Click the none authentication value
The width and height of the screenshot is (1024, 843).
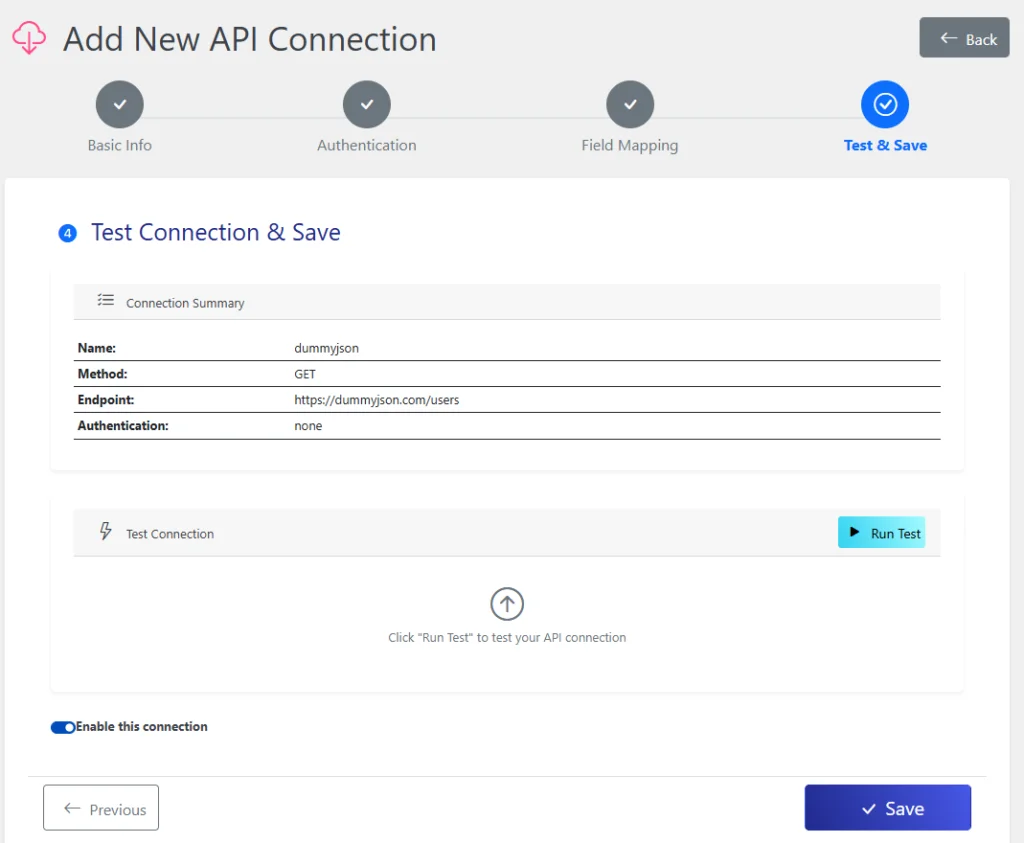(308, 426)
